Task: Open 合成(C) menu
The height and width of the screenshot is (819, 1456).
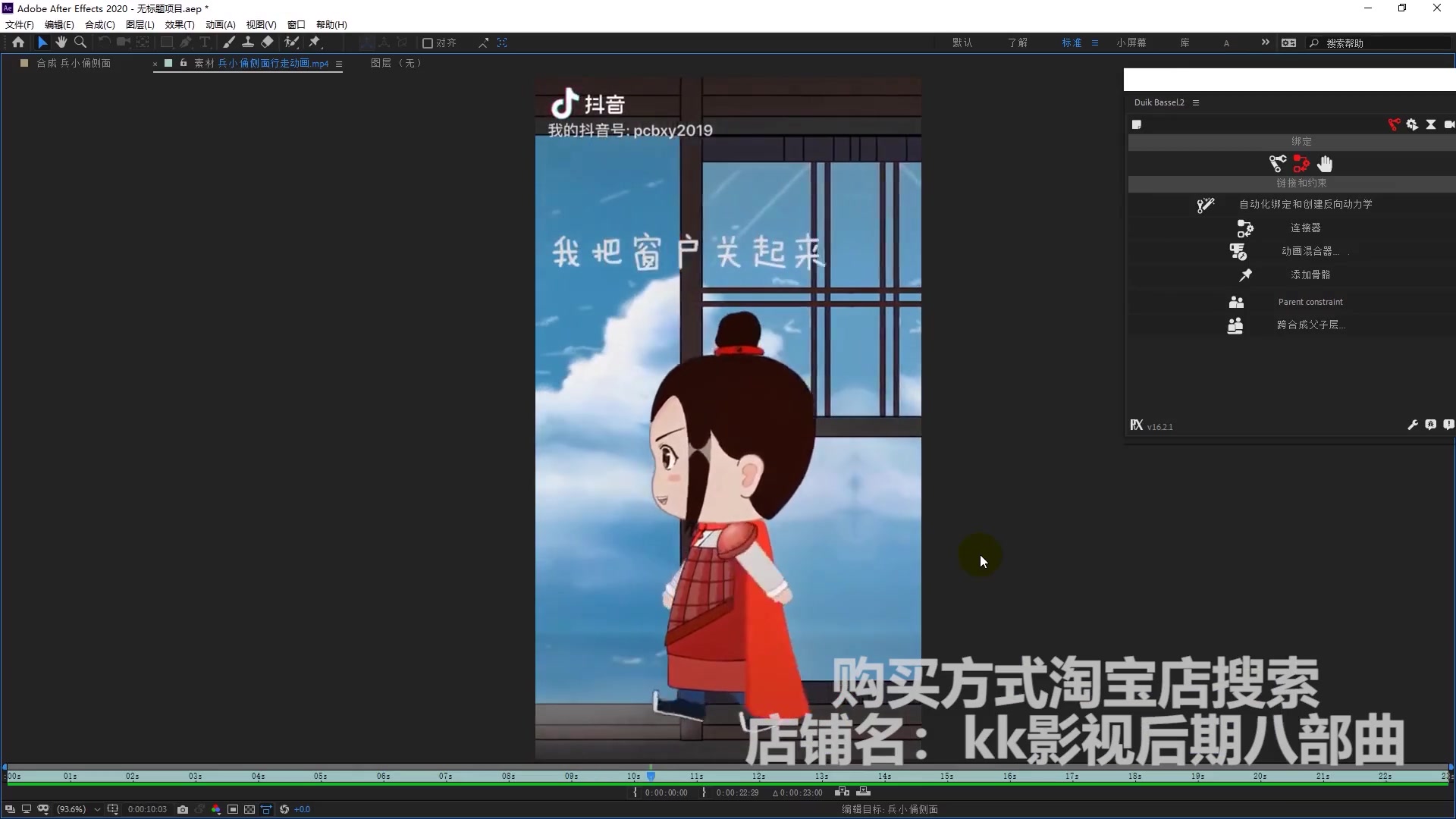Action: [x=100, y=24]
